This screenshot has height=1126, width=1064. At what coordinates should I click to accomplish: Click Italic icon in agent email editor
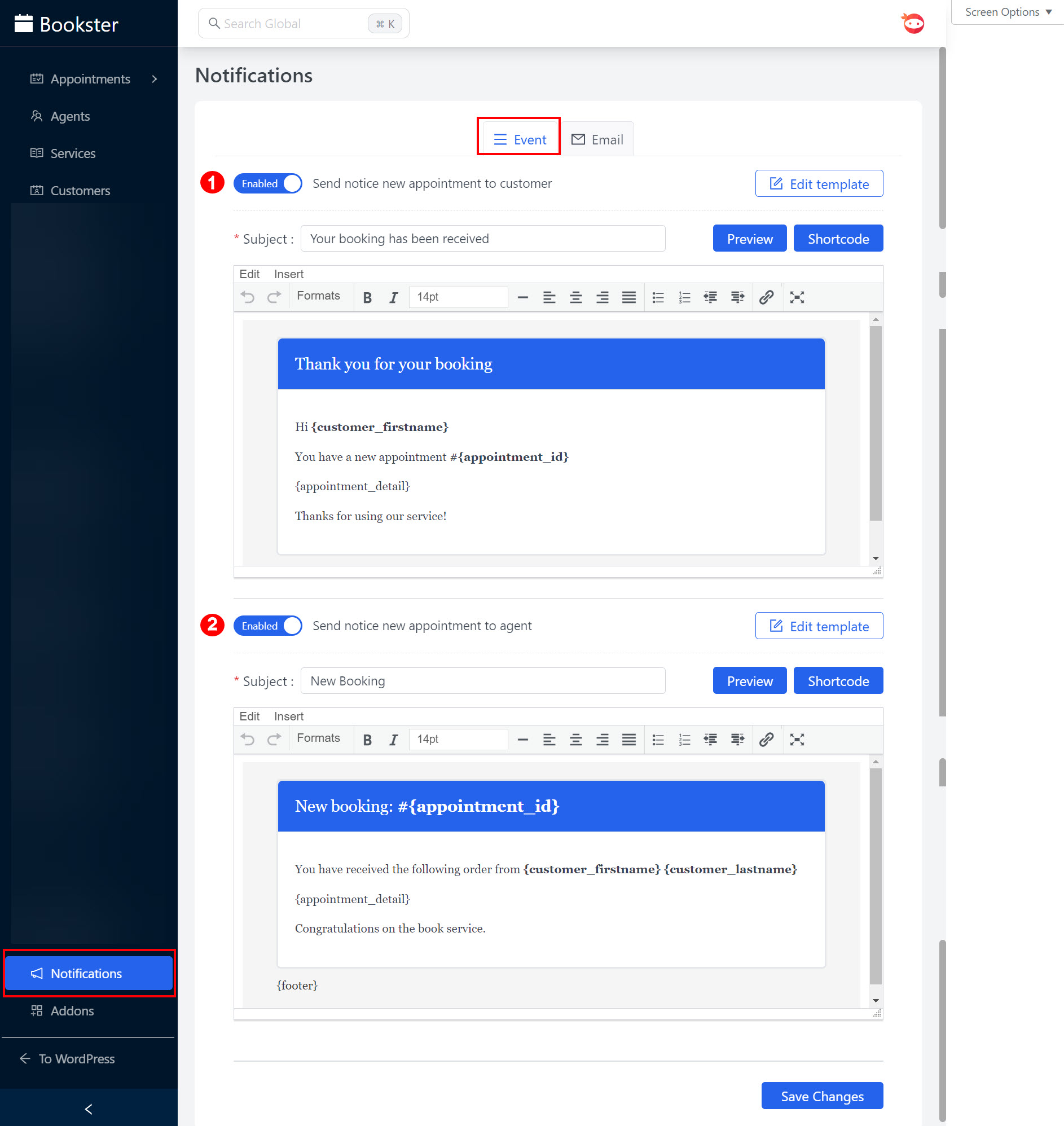tap(393, 739)
